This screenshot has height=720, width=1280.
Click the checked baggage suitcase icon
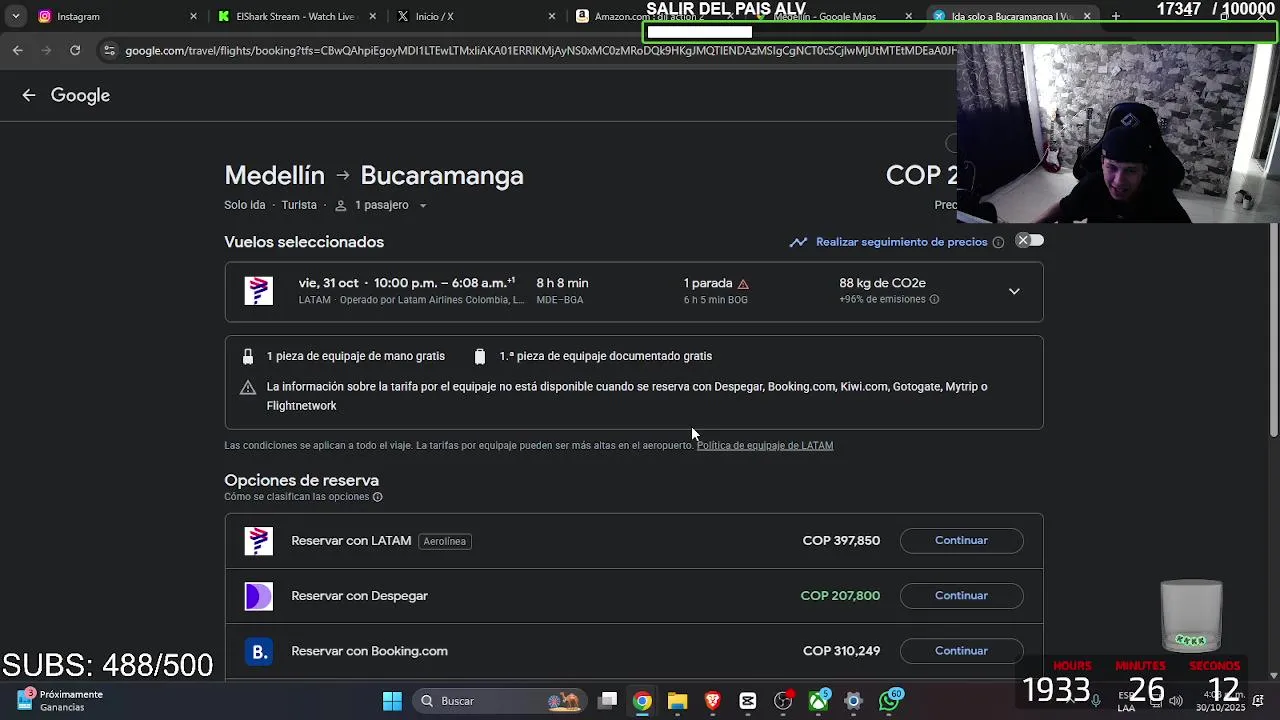(480, 356)
